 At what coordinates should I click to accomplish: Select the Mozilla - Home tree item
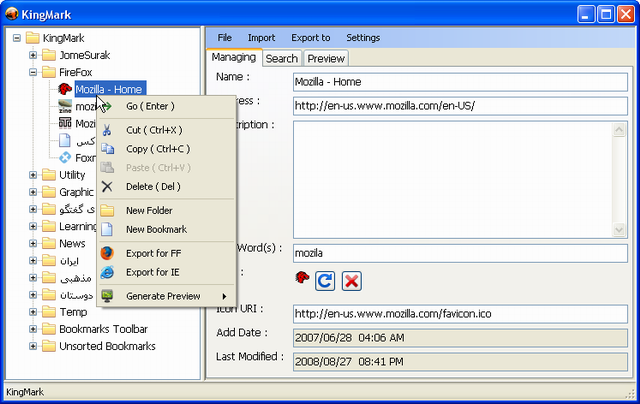pyautogui.click(x=110, y=89)
